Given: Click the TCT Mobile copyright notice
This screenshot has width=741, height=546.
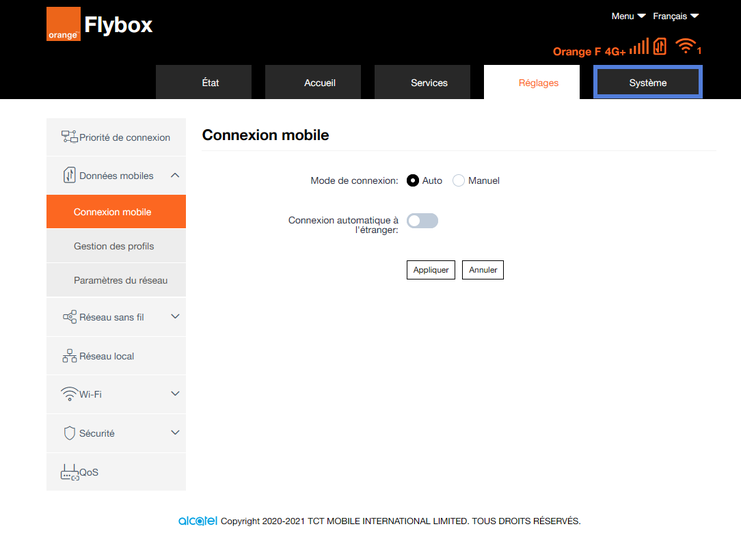Looking at the screenshot, I should coord(401,521).
